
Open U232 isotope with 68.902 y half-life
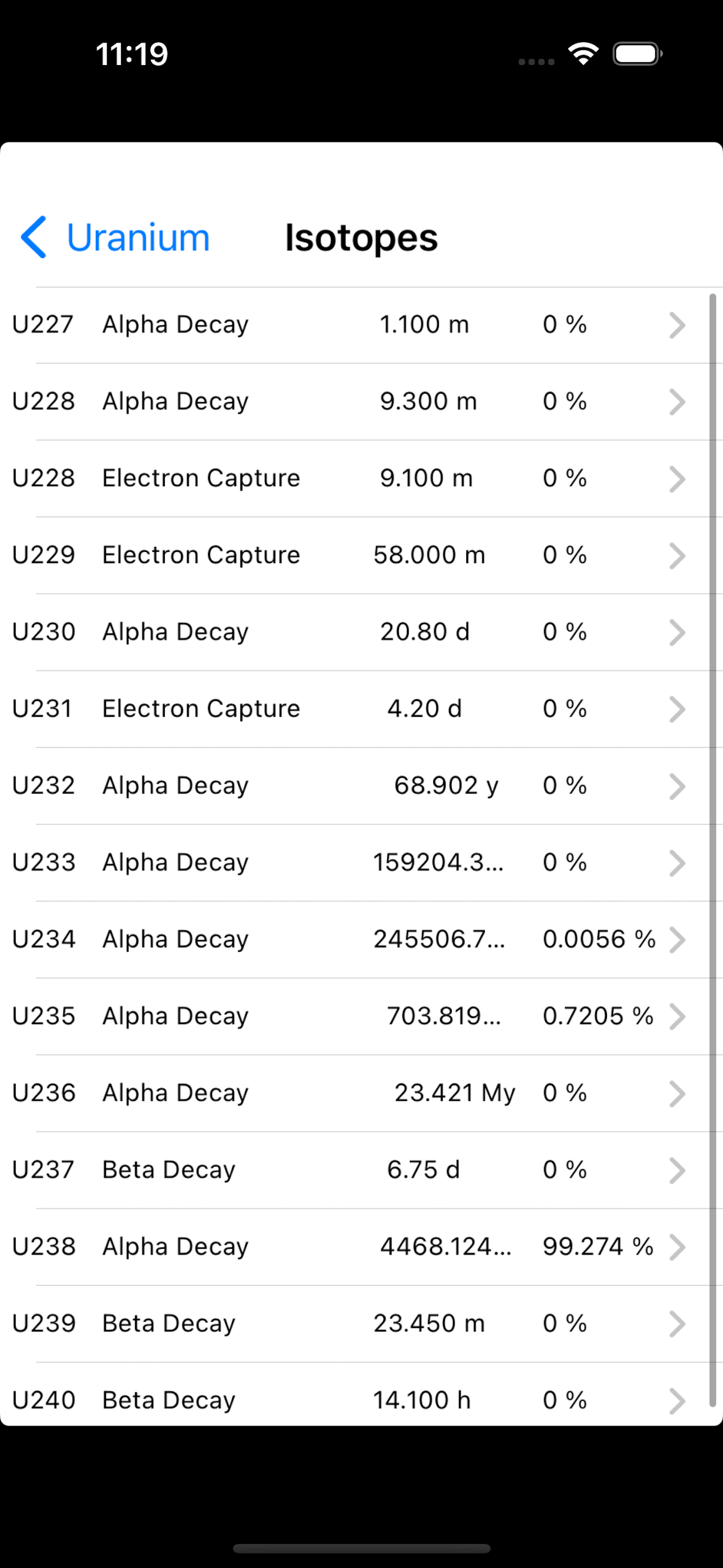point(361,786)
